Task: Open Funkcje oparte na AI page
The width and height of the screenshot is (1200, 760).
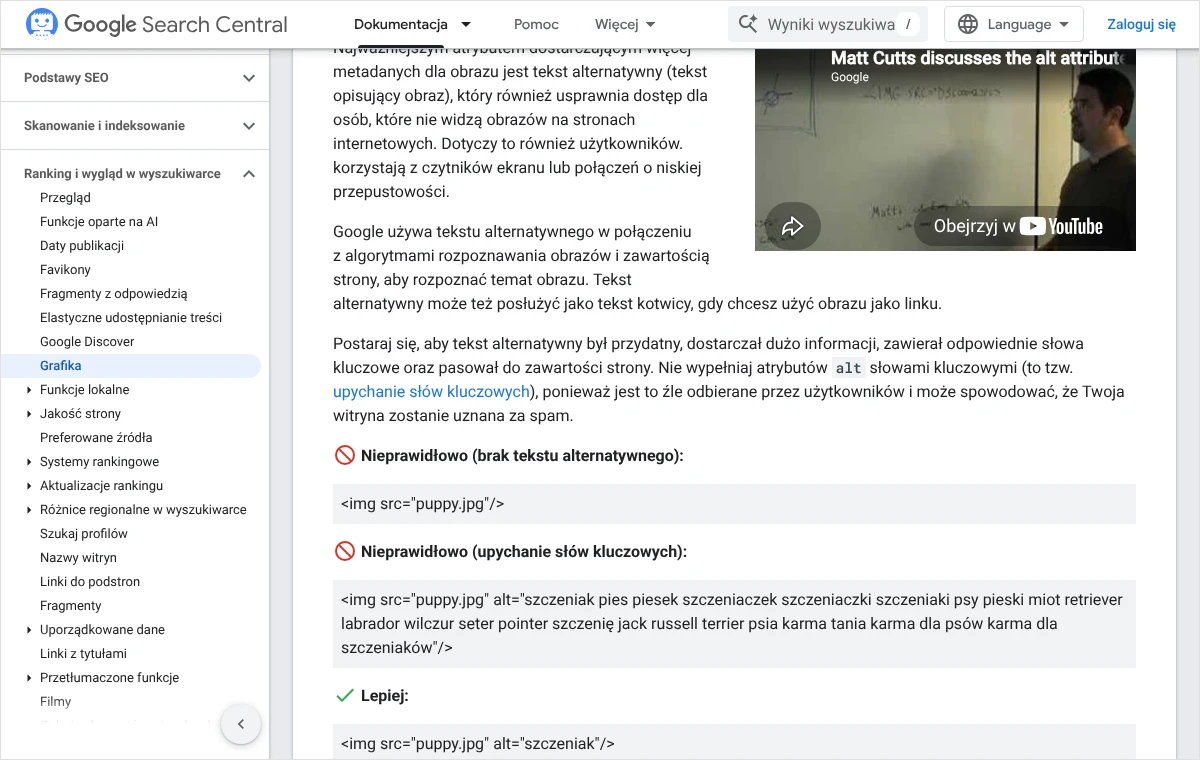Action: pyautogui.click(x=99, y=222)
